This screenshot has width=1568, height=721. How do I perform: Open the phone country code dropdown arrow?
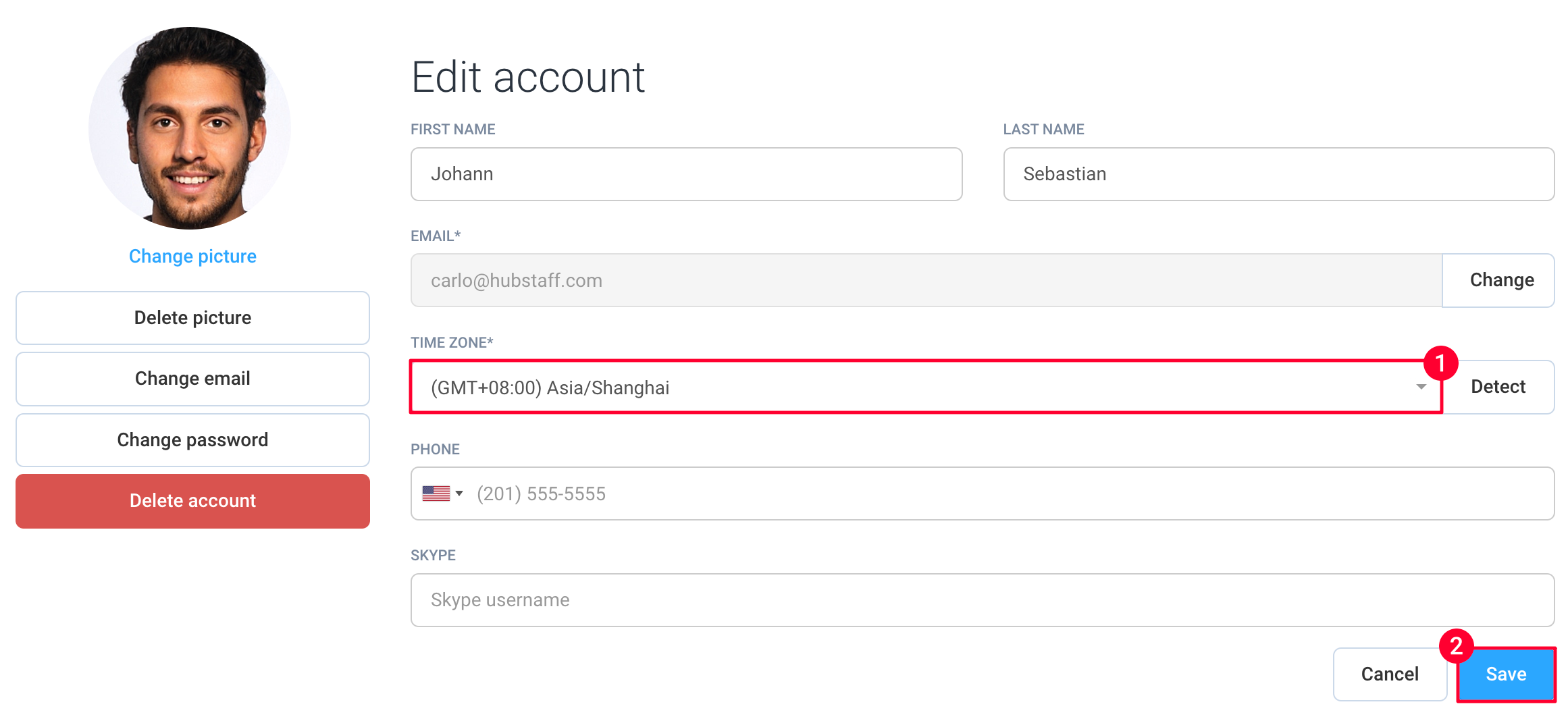pos(459,493)
